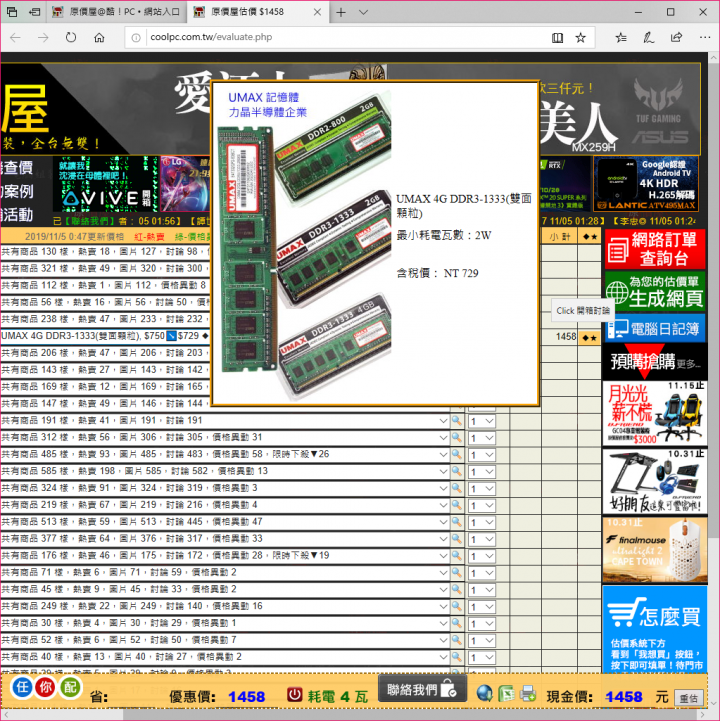The width and height of the screenshot is (720, 721).
Task: Open quantity dropdown in the 71 樣 row
Action: (482, 573)
